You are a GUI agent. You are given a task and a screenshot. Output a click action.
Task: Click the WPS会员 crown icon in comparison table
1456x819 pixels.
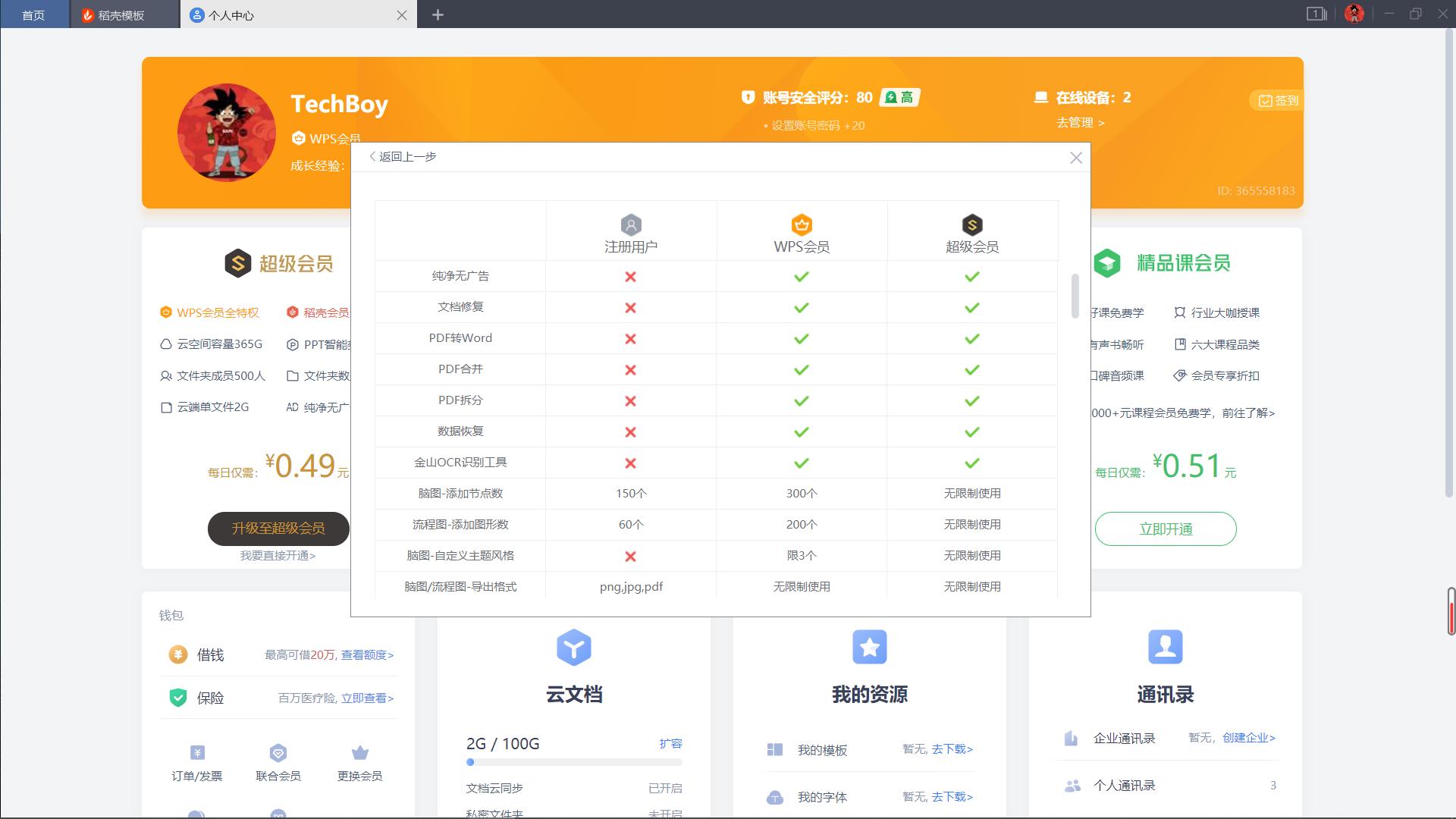coord(801,224)
